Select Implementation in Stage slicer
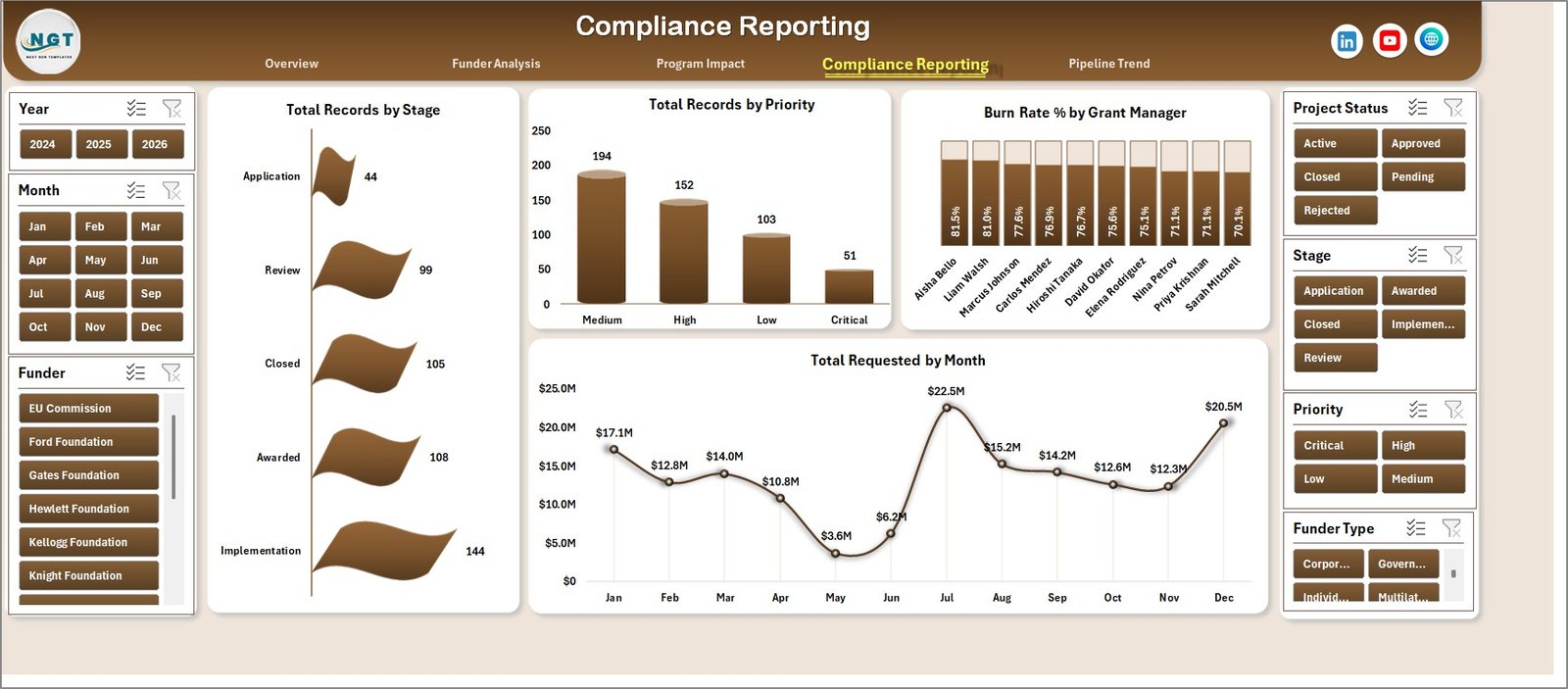Screen dimensions: 1568x689 coord(1423,323)
